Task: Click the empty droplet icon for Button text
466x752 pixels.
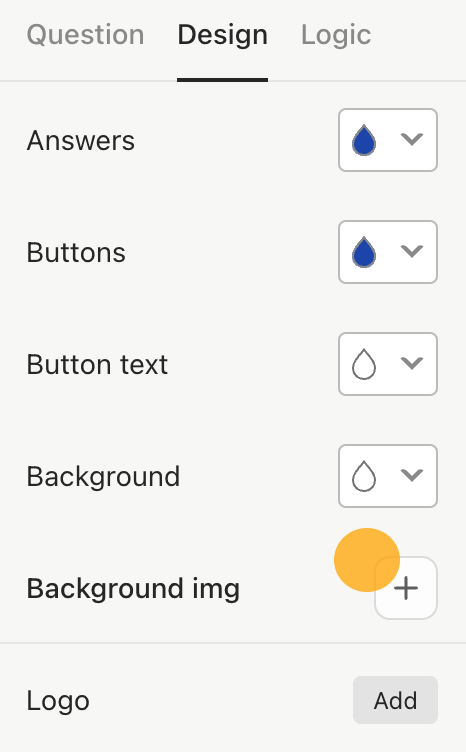Action: tap(364, 364)
